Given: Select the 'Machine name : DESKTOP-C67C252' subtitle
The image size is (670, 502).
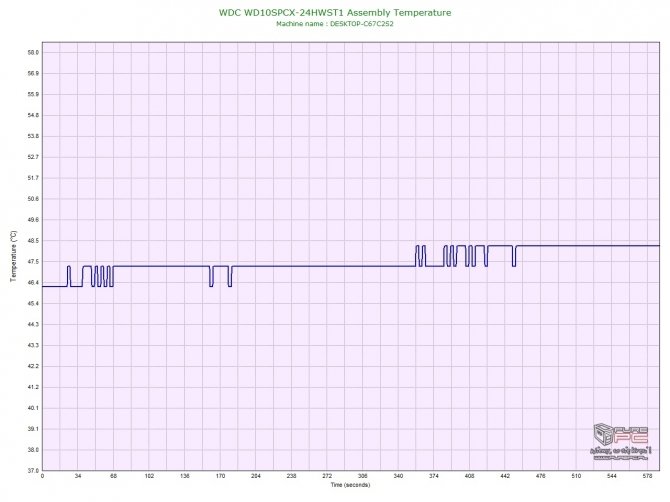Looking at the screenshot, I should coord(335,24).
